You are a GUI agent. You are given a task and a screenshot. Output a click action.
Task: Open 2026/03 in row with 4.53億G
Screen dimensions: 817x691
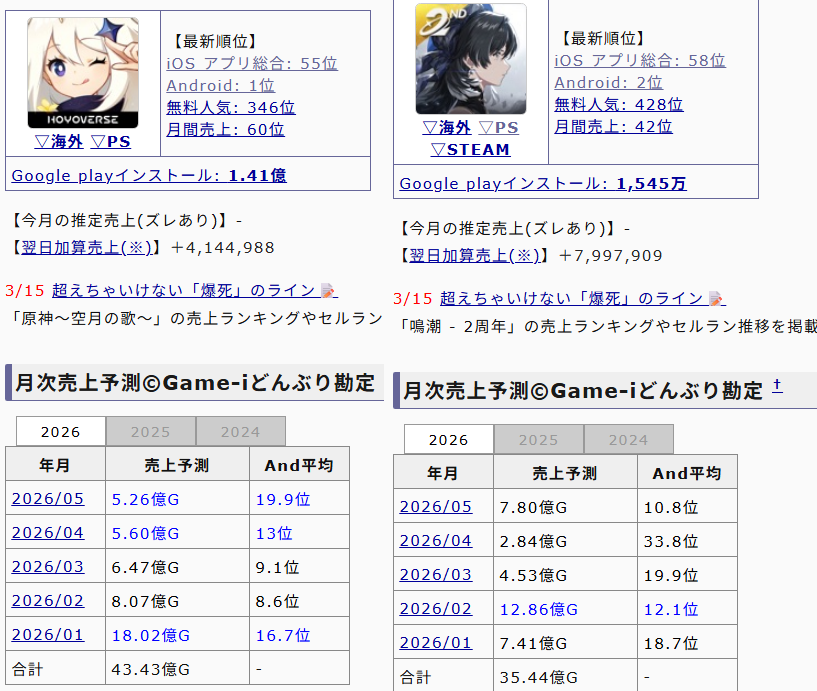pos(436,575)
